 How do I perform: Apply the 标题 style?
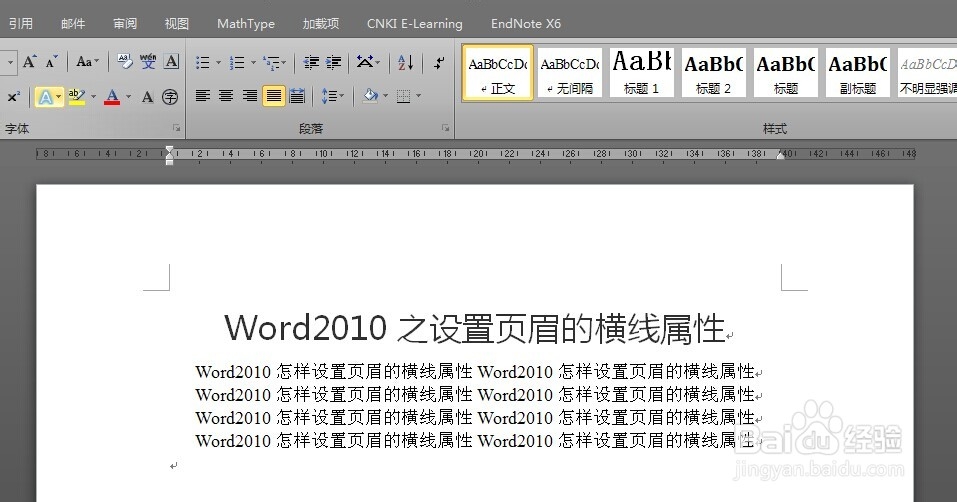click(x=785, y=73)
